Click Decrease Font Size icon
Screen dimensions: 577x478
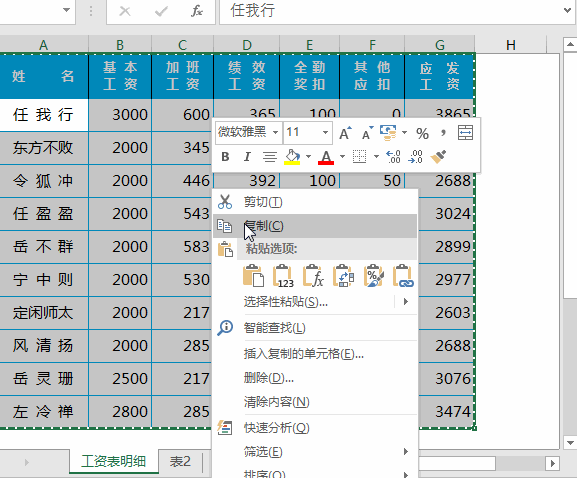tap(367, 133)
